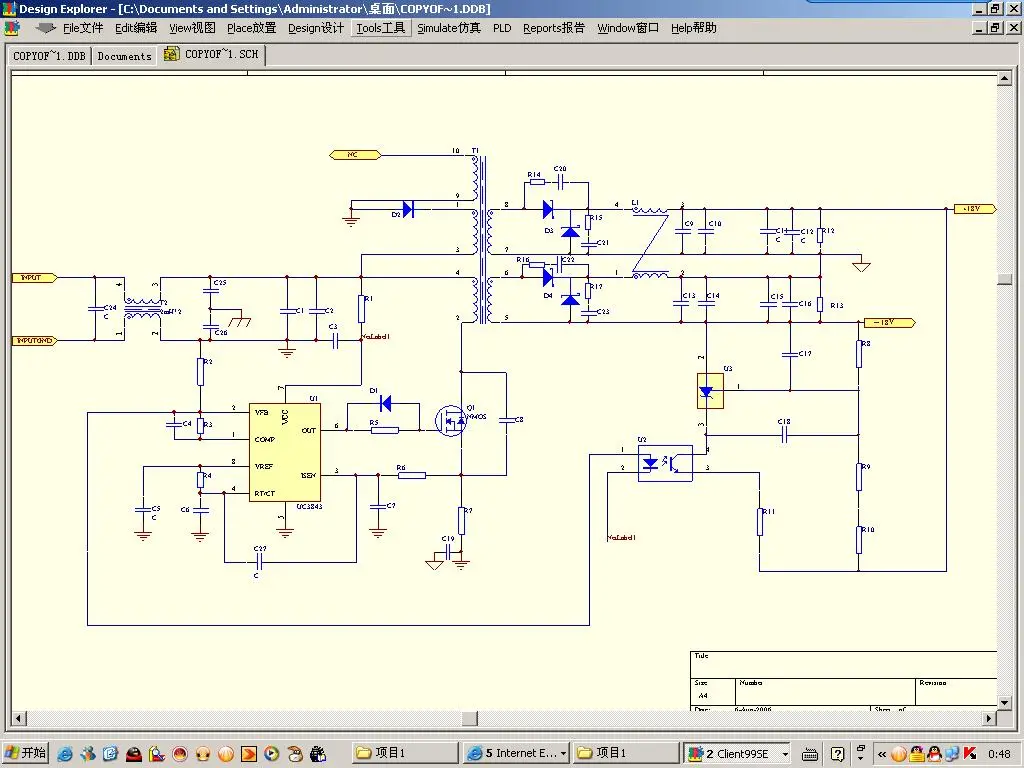This screenshot has width=1024, height=768.
Task: Open the PLD menu
Action: (502, 28)
